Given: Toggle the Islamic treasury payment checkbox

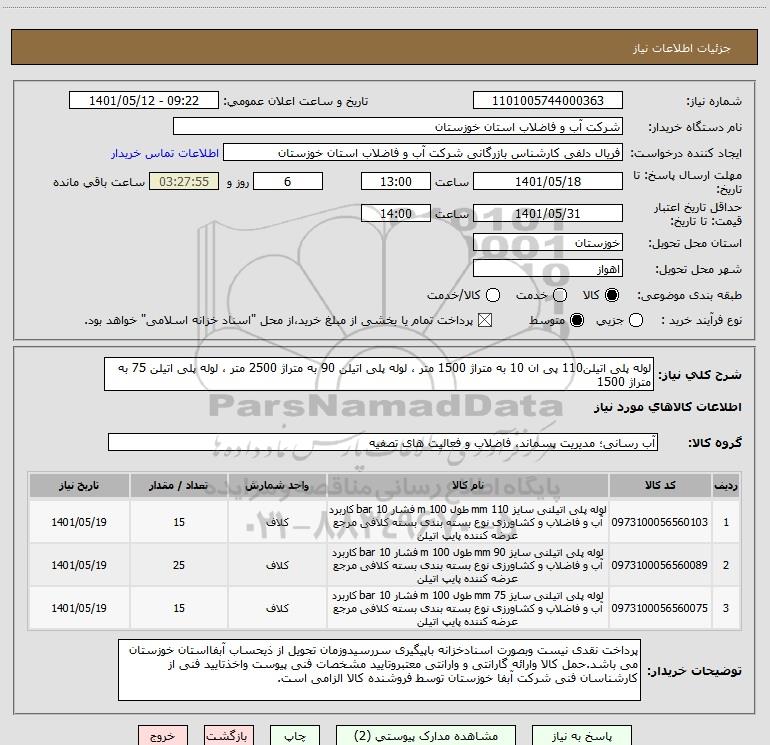Looking at the screenshot, I should click(485, 320).
